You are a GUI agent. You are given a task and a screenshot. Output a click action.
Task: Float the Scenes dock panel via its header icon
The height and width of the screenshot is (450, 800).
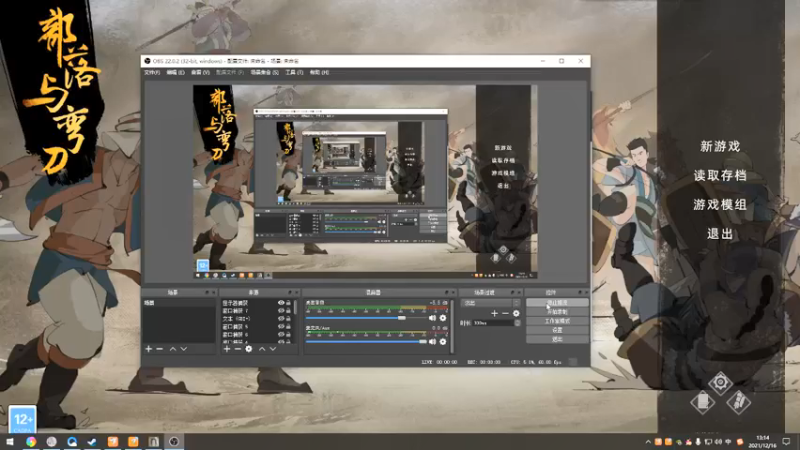(x=207, y=292)
